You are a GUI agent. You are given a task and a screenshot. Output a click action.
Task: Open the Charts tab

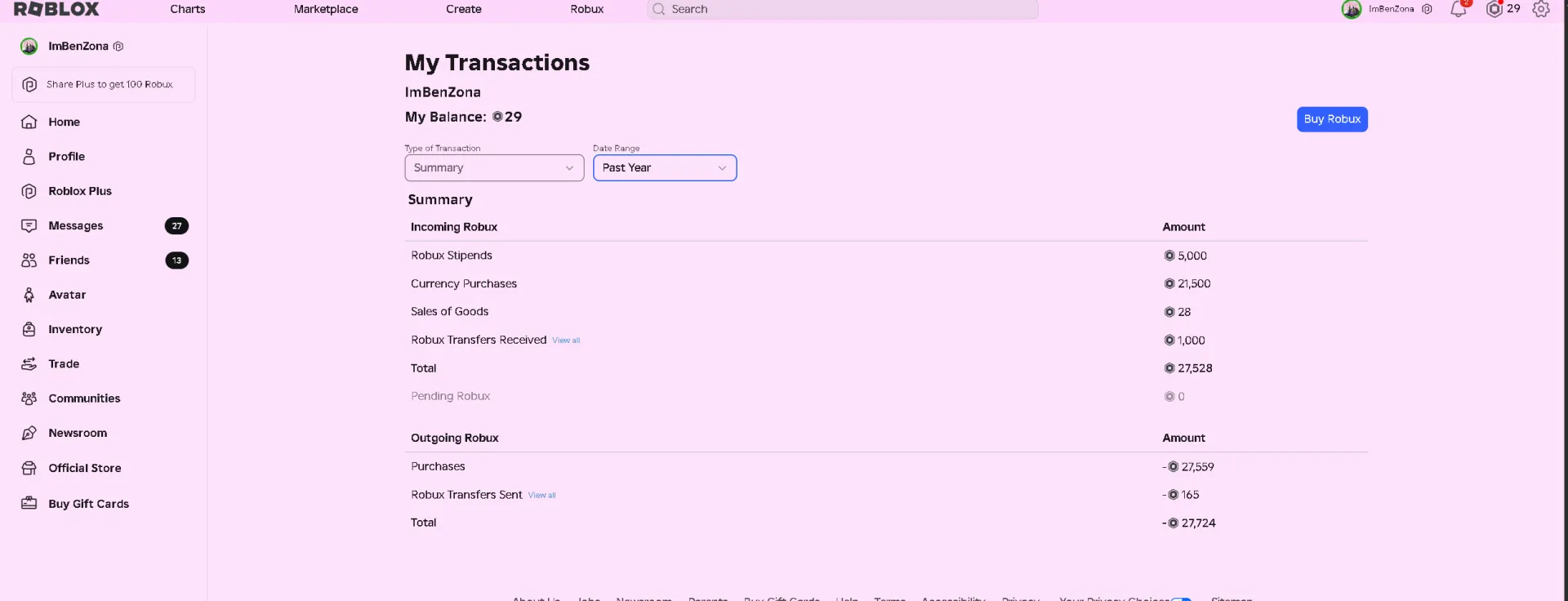[x=188, y=9]
